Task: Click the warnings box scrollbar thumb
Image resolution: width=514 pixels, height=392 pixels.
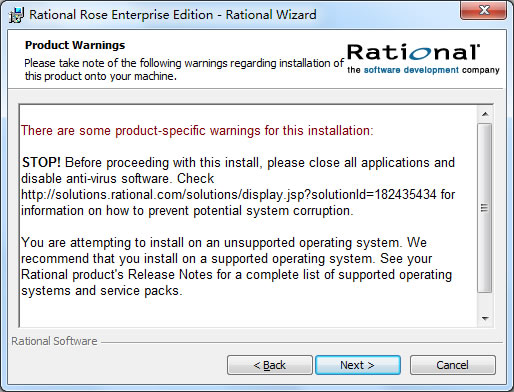Action: click(x=485, y=208)
